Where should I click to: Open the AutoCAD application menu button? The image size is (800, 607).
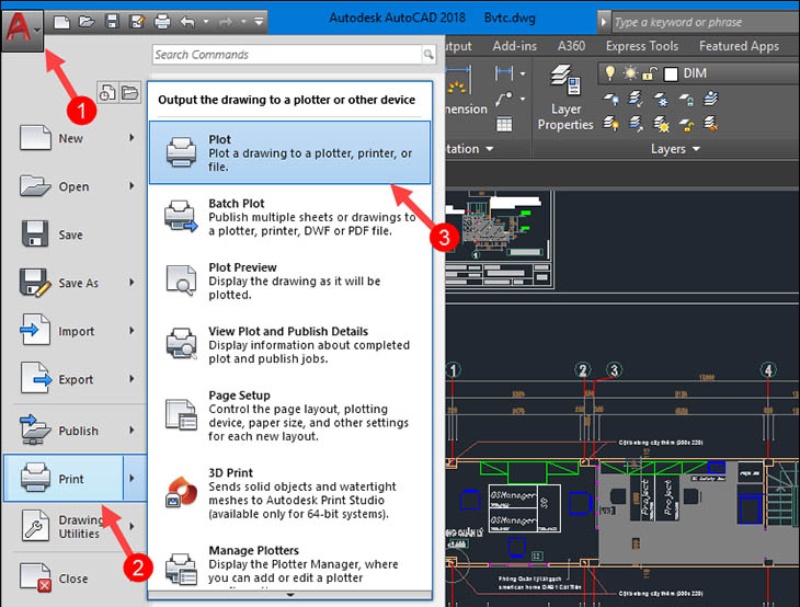pos(18,25)
